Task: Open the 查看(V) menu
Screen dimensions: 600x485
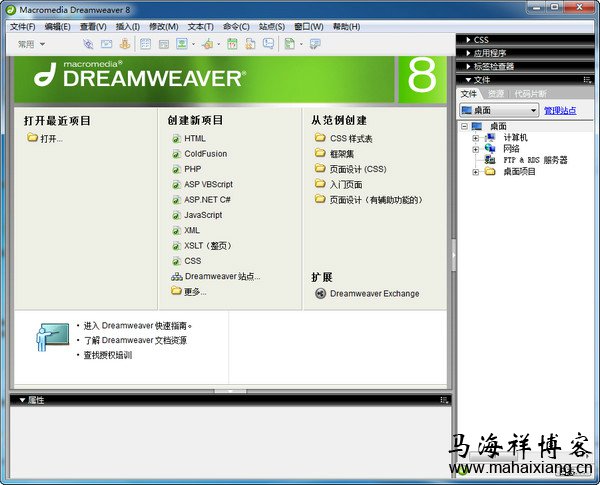Action: coord(93,26)
